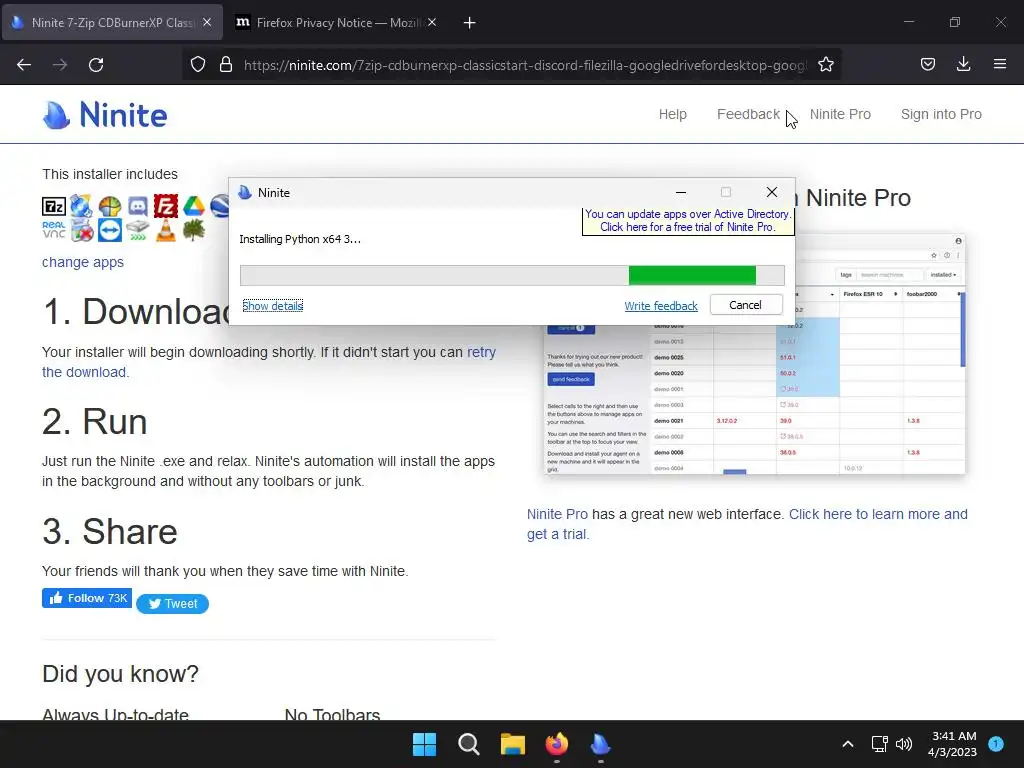The width and height of the screenshot is (1024, 768).
Task: Click the change apps link
Action: tap(83, 262)
